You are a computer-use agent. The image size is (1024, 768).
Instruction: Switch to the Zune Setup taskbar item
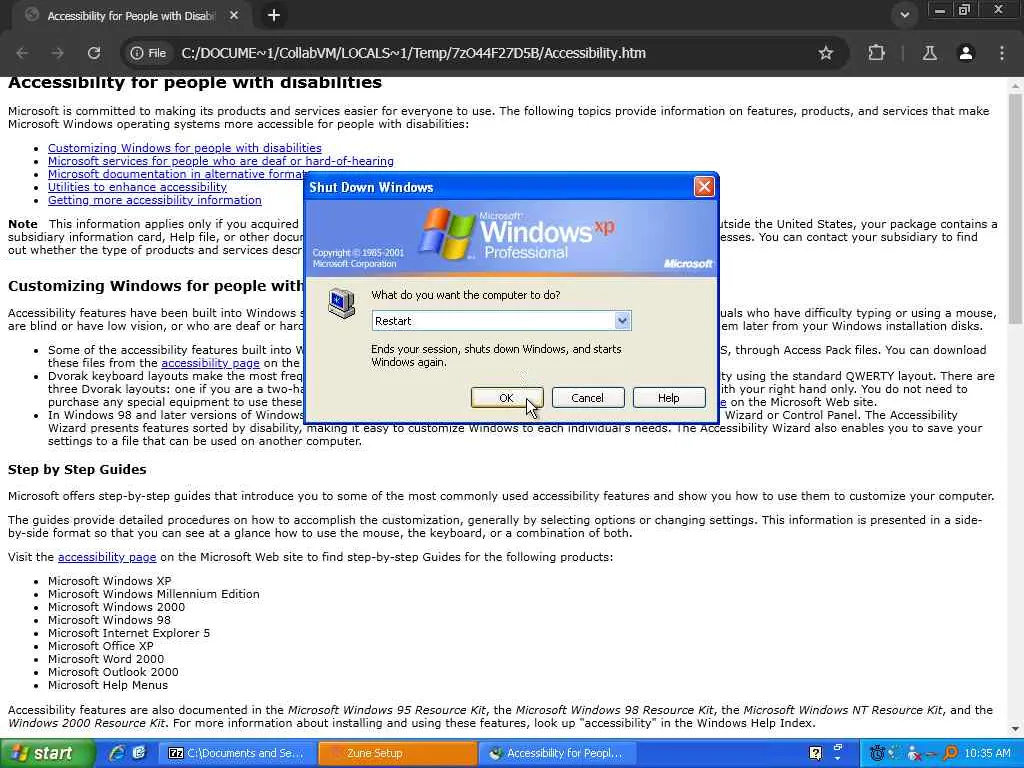pos(397,753)
